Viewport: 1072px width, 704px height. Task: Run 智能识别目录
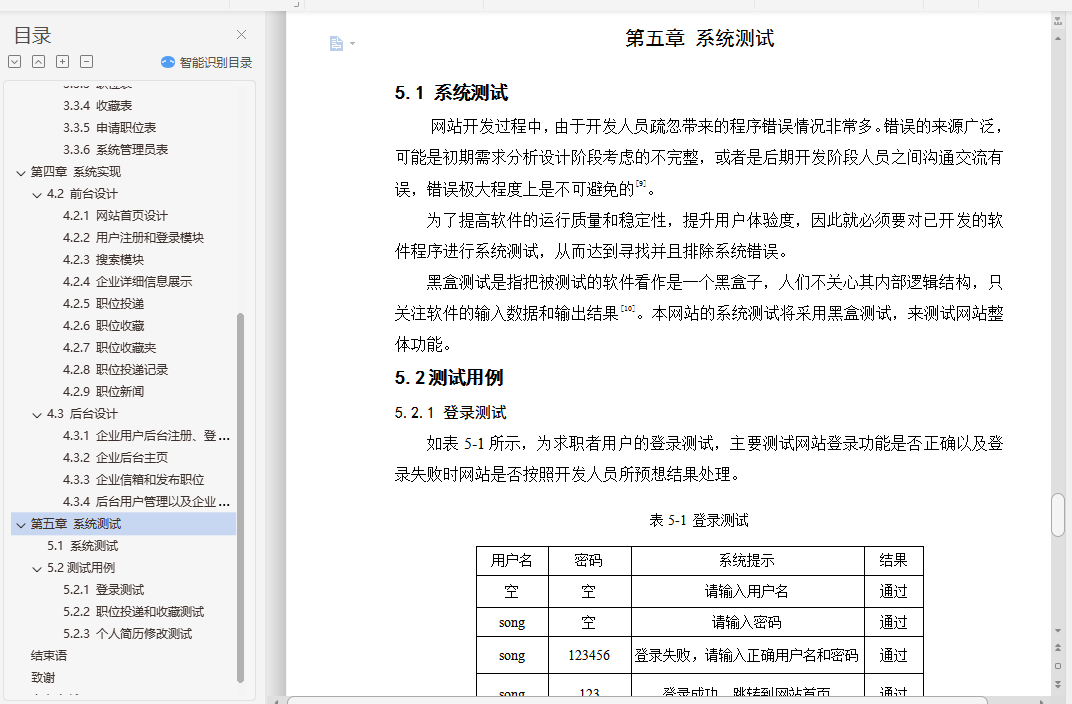click(x=215, y=63)
